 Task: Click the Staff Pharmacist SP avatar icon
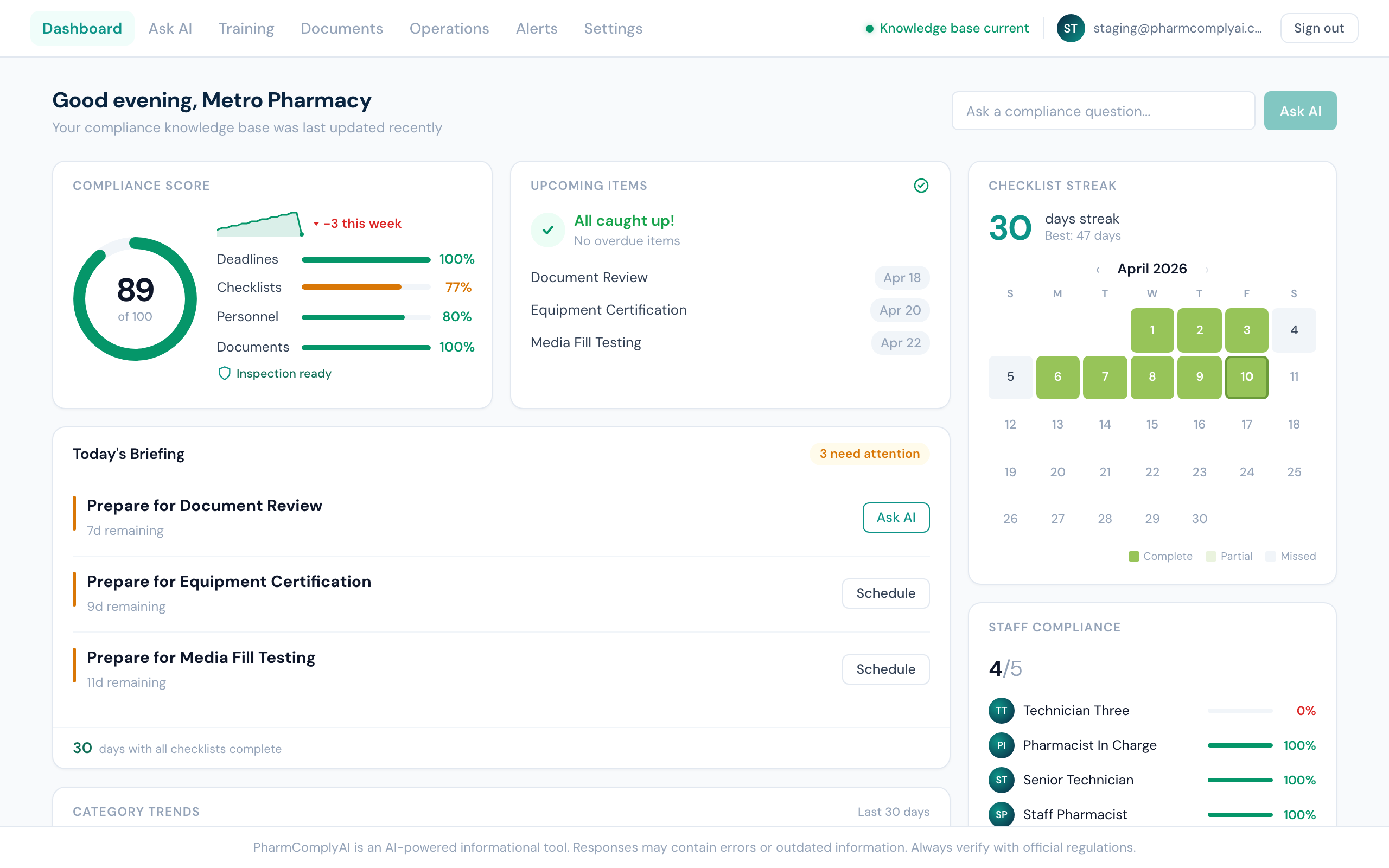(1001, 814)
